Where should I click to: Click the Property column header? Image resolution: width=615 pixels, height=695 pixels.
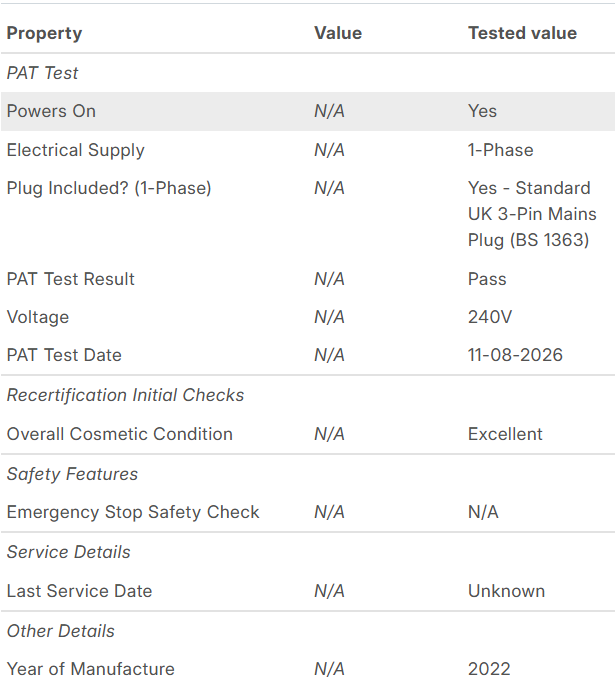pyautogui.click(x=44, y=34)
